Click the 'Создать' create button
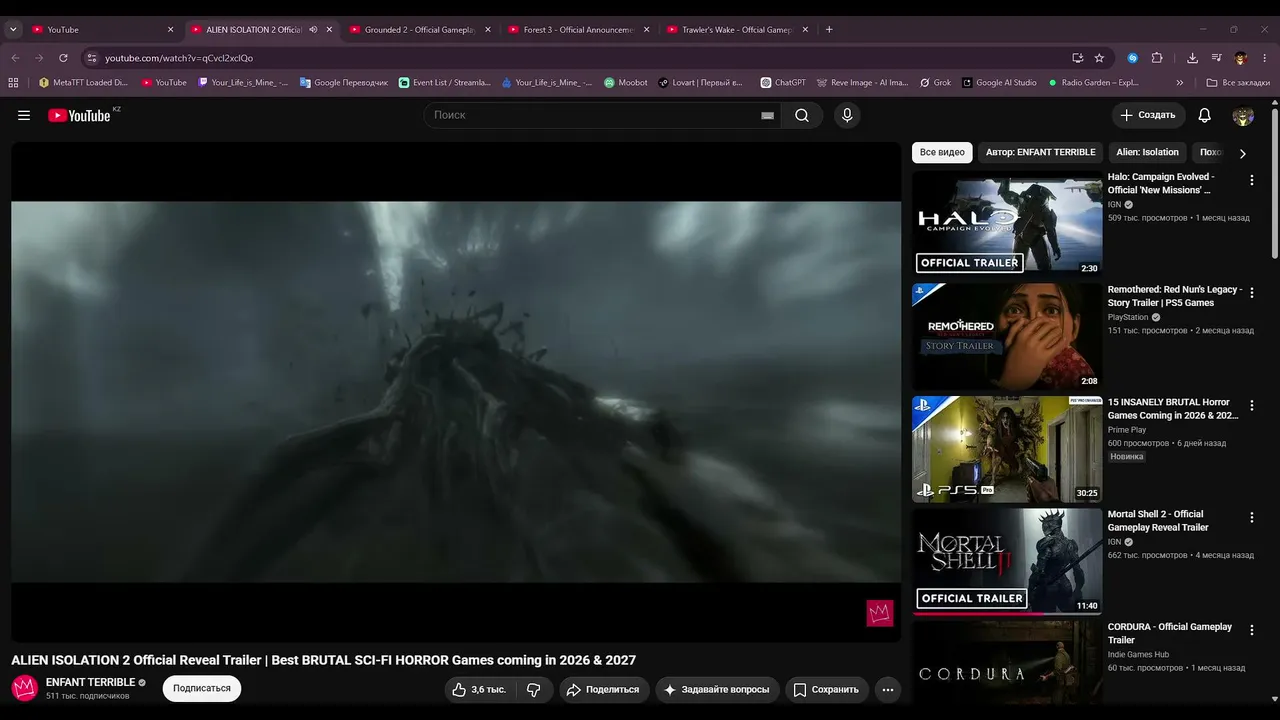The height and width of the screenshot is (720, 1280). pyautogui.click(x=1148, y=115)
